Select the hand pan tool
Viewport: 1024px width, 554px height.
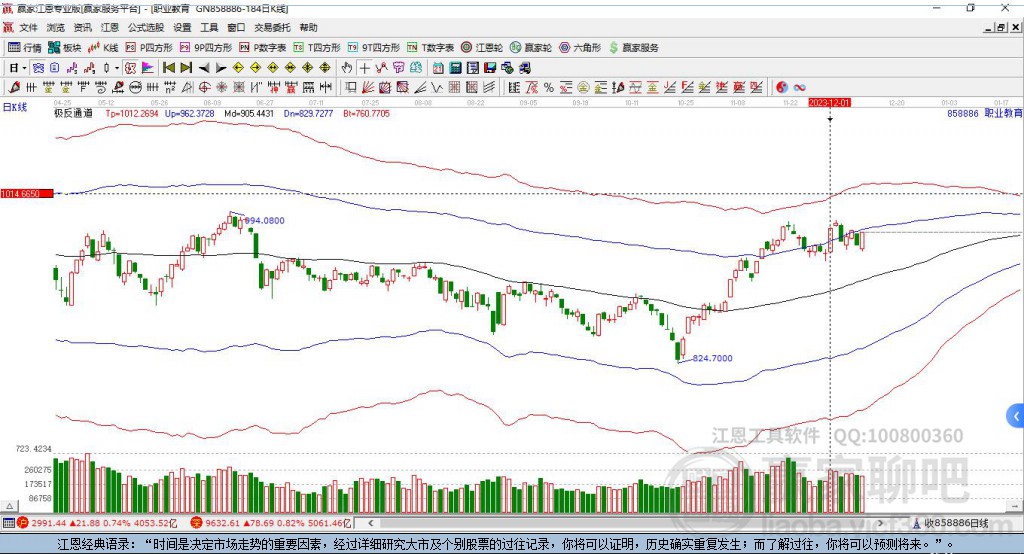[347, 67]
